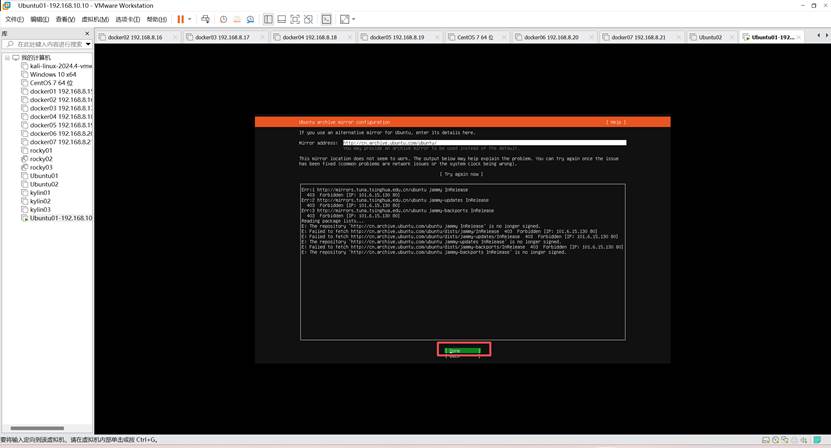Select kylin01 in the library tree
Screen dimensions: 831x448
pos(36,192)
